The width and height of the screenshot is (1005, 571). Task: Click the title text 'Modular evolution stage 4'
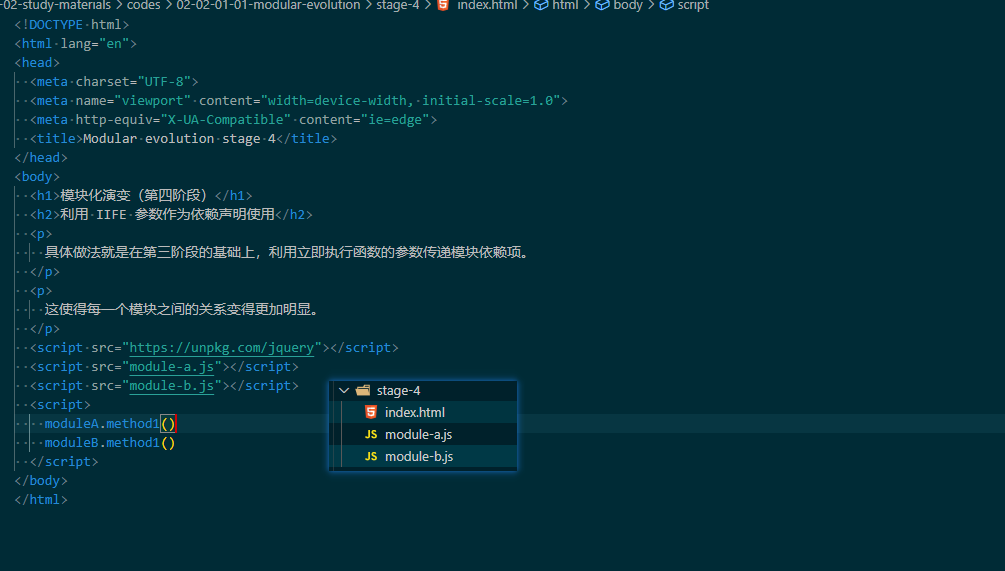(179, 138)
